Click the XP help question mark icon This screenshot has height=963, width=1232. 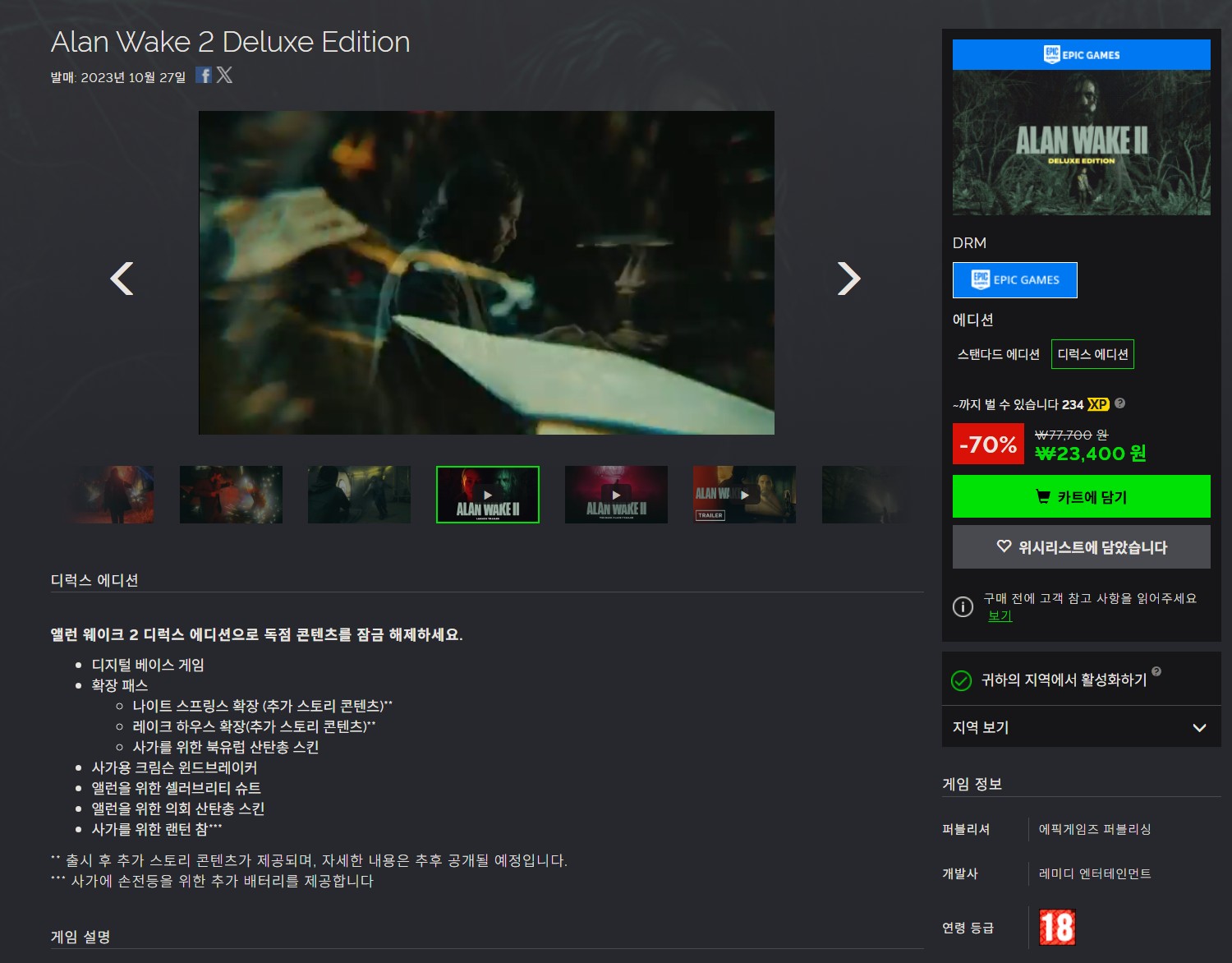(1120, 403)
